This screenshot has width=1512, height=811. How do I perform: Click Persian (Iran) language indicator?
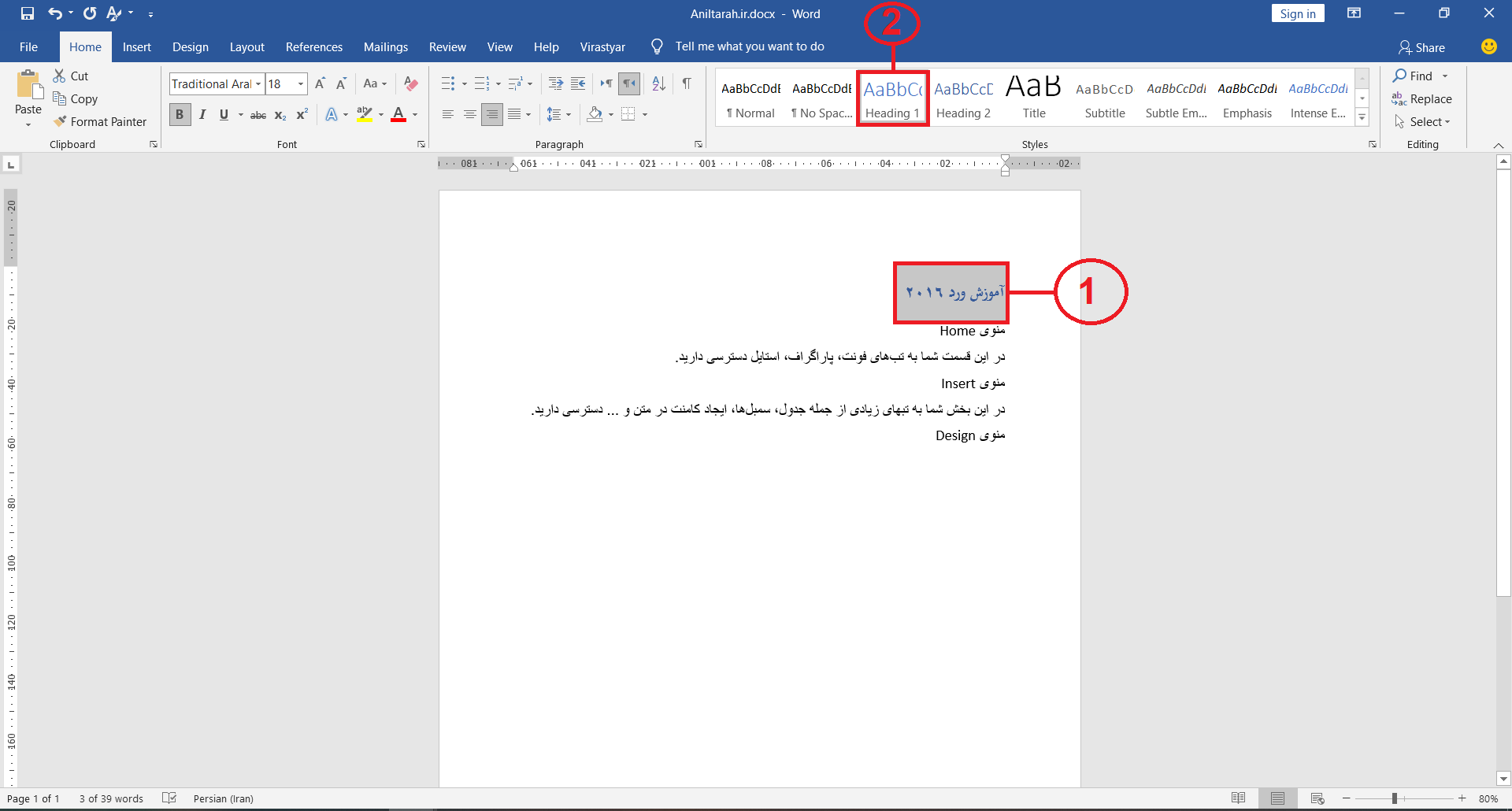point(224,798)
